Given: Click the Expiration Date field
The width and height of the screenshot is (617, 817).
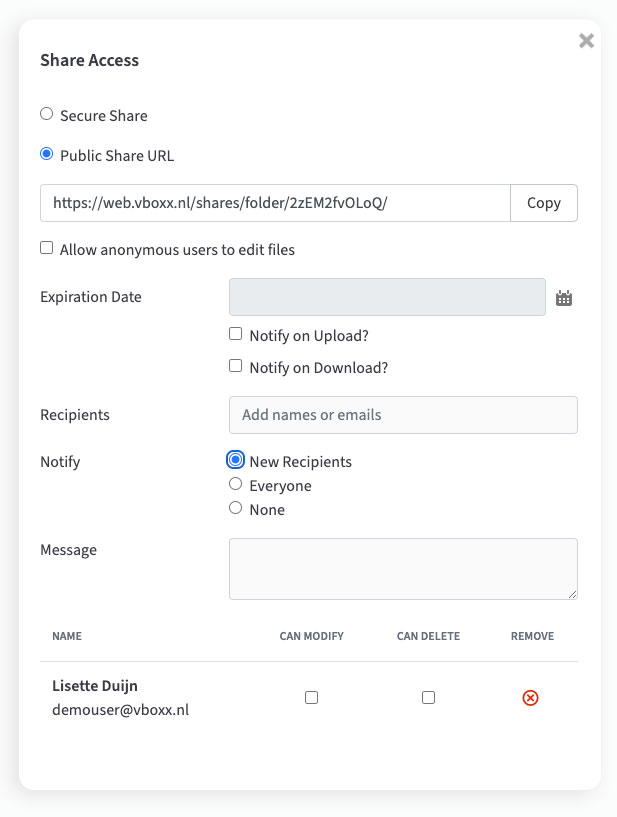Looking at the screenshot, I should [387, 296].
